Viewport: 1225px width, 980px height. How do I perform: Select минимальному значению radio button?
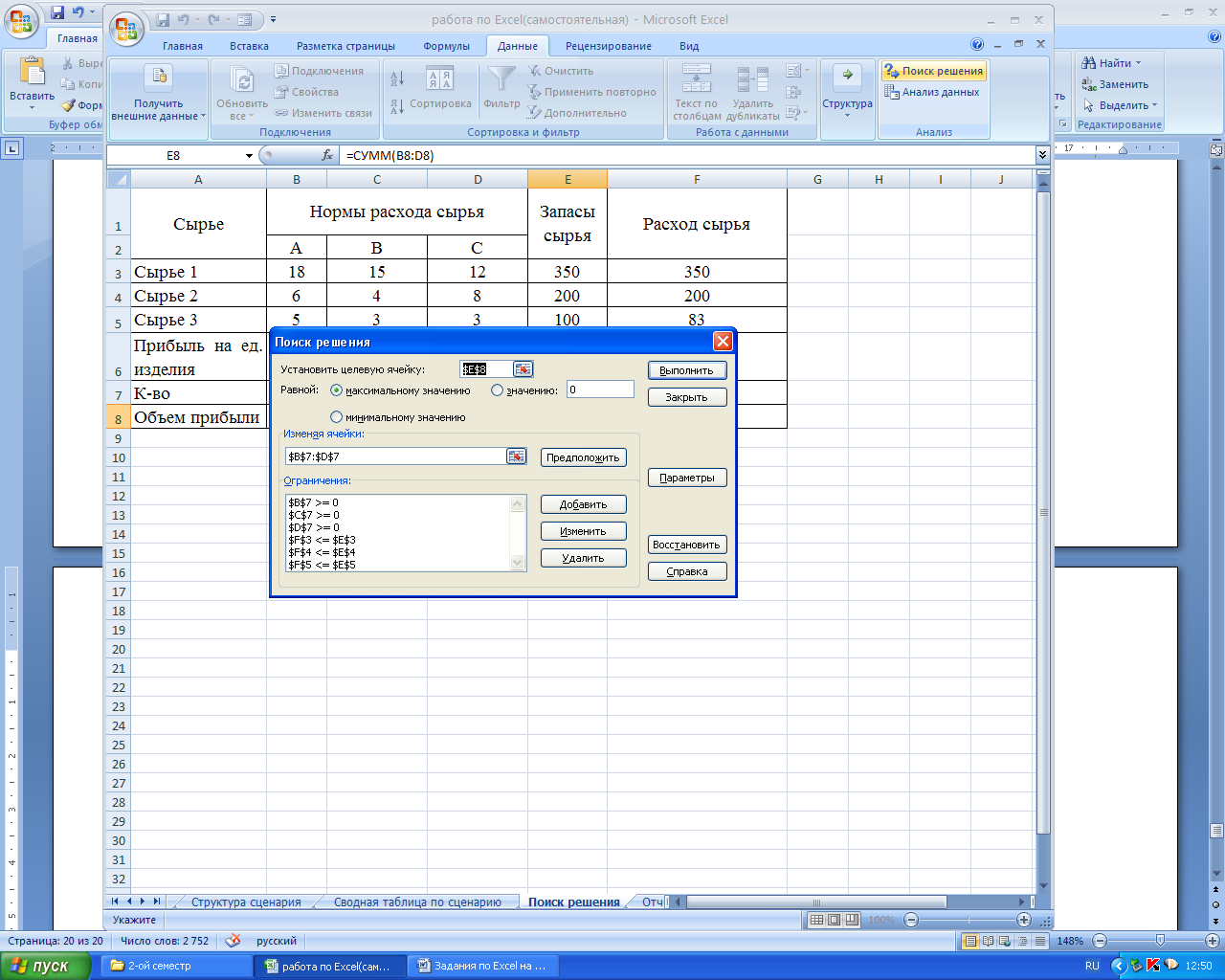[x=336, y=417]
